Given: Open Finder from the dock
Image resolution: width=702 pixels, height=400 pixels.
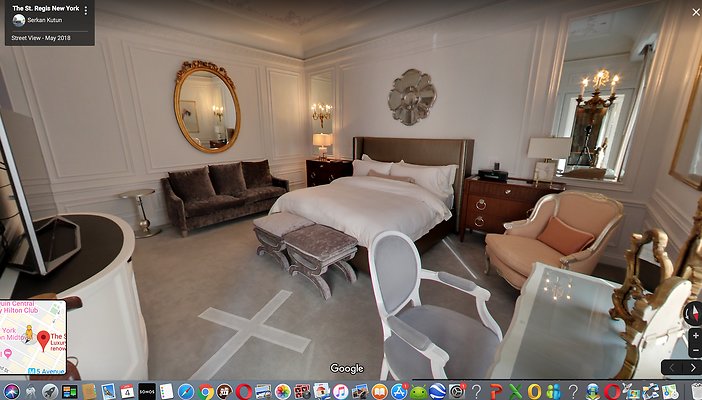Looking at the screenshot, I should [11, 391].
